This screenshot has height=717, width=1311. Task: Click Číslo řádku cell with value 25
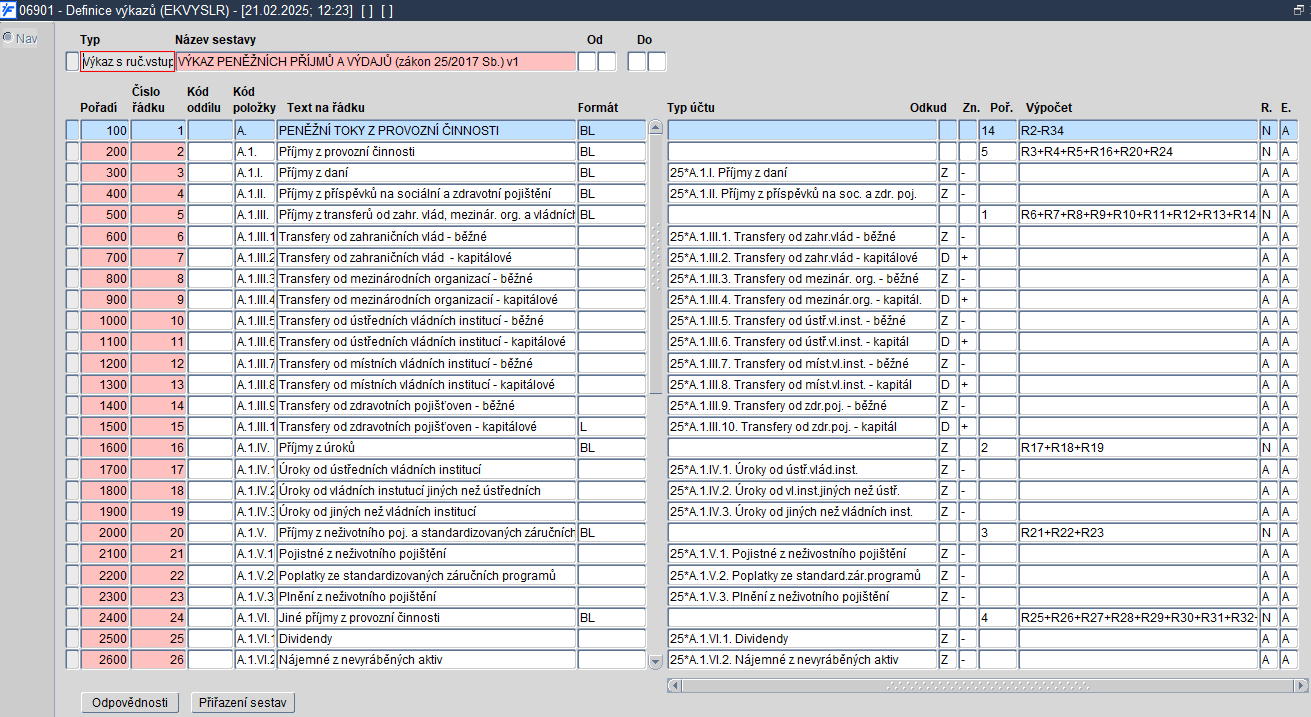[x=158, y=639]
